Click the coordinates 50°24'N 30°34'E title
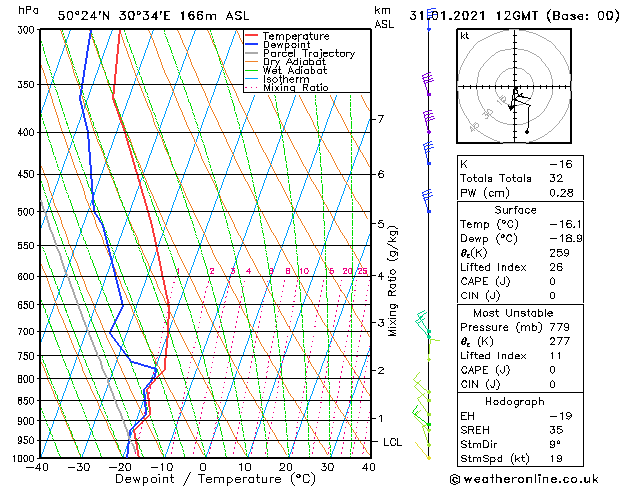Image resolution: width=629 pixels, height=486 pixels. click(x=114, y=16)
